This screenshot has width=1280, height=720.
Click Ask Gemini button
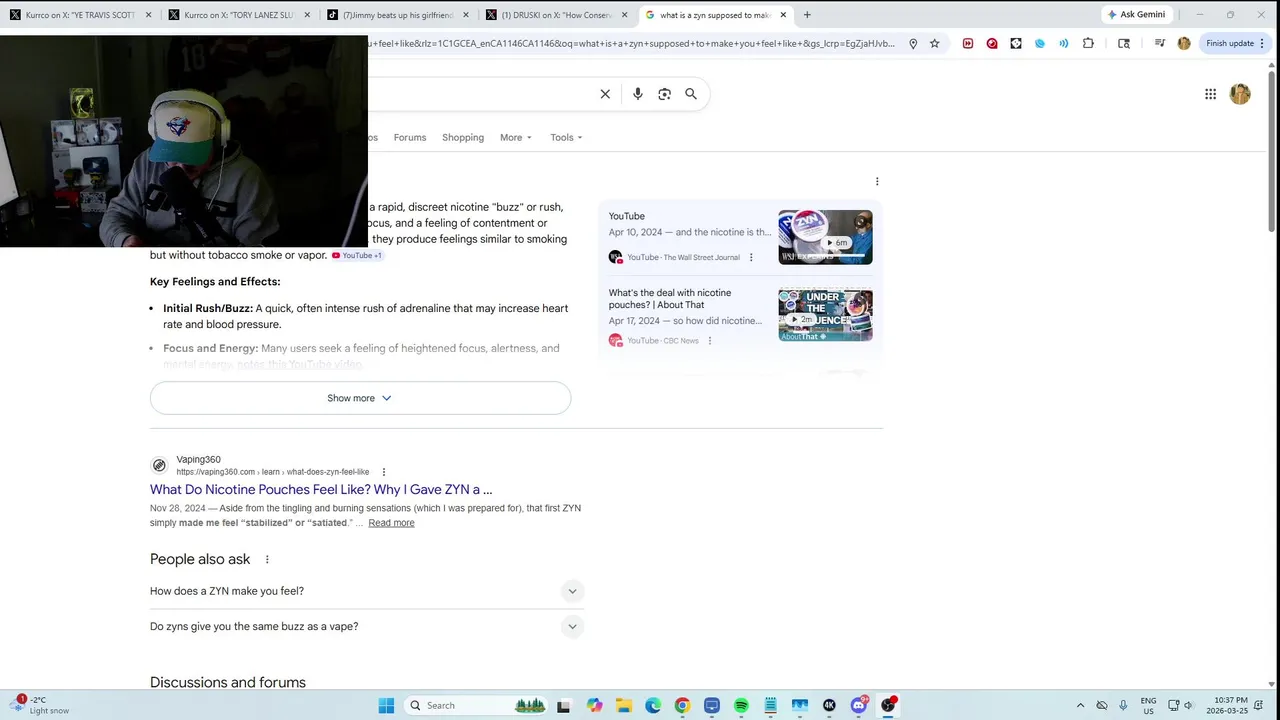click(1136, 15)
